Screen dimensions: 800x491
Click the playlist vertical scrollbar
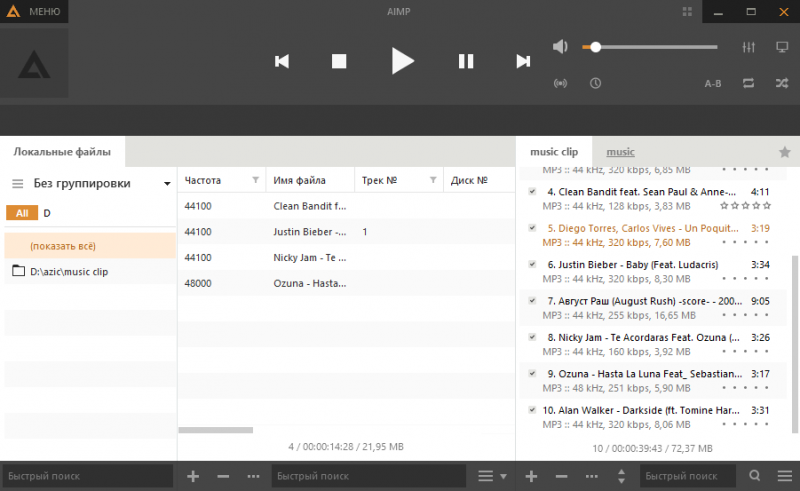(x=794, y=343)
